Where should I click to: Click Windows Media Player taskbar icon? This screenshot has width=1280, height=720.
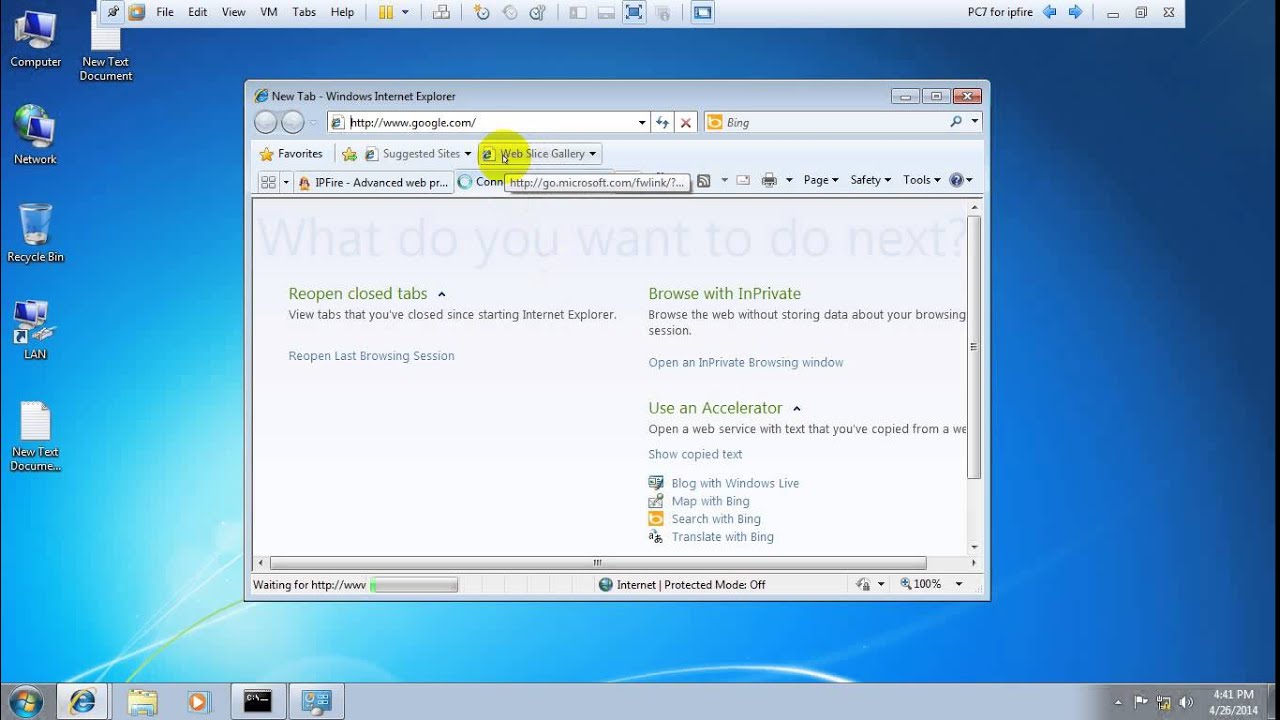click(x=198, y=701)
